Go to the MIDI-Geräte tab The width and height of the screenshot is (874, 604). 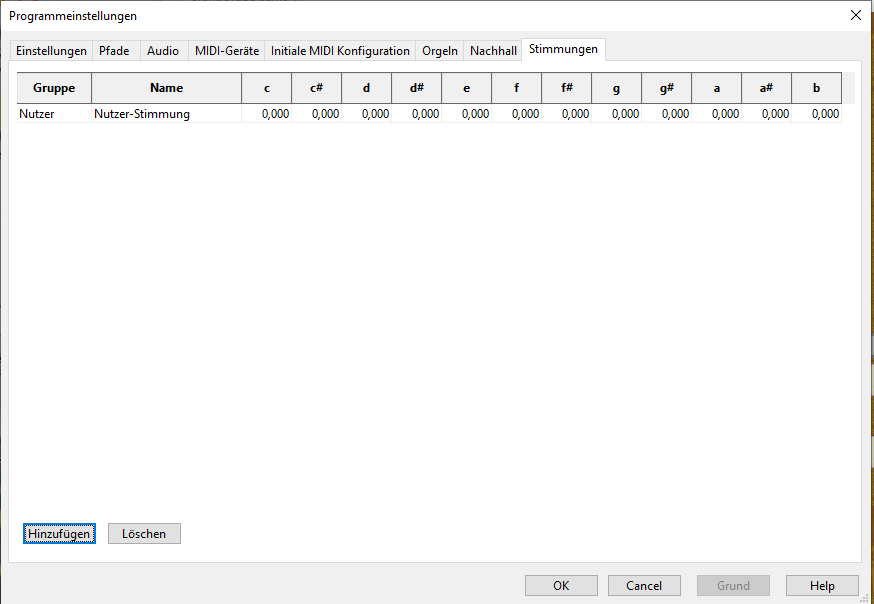point(227,51)
